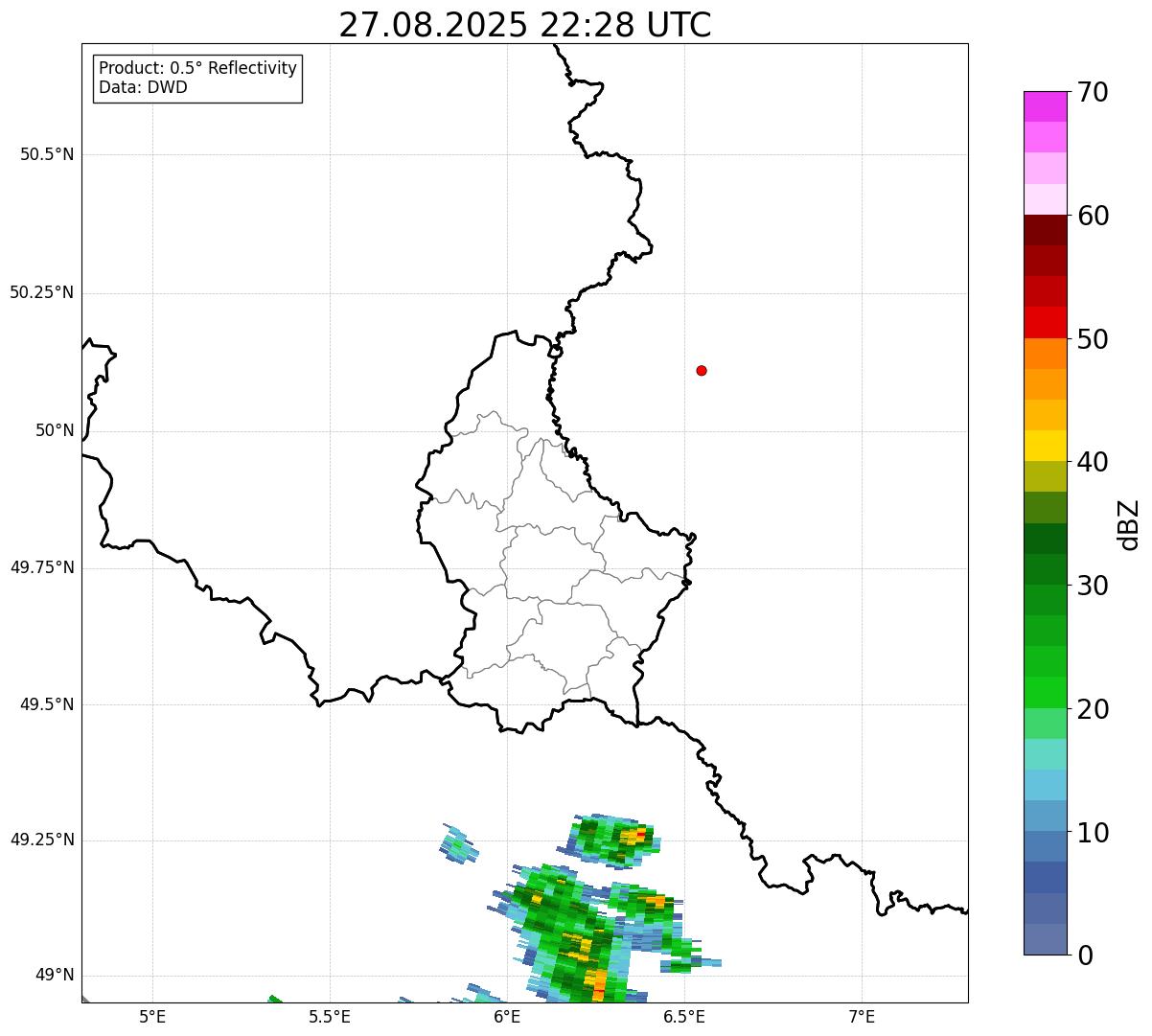Select the 6.5°E longitude label
Viewport: 1152px width, 1036px height.
[684, 1017]
